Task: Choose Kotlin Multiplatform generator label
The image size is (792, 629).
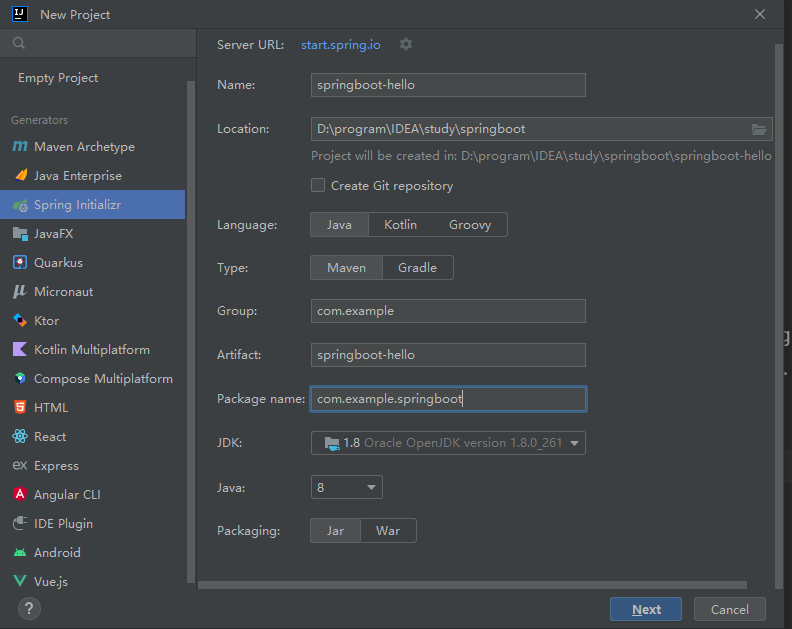Action: (x=92, y=350)
